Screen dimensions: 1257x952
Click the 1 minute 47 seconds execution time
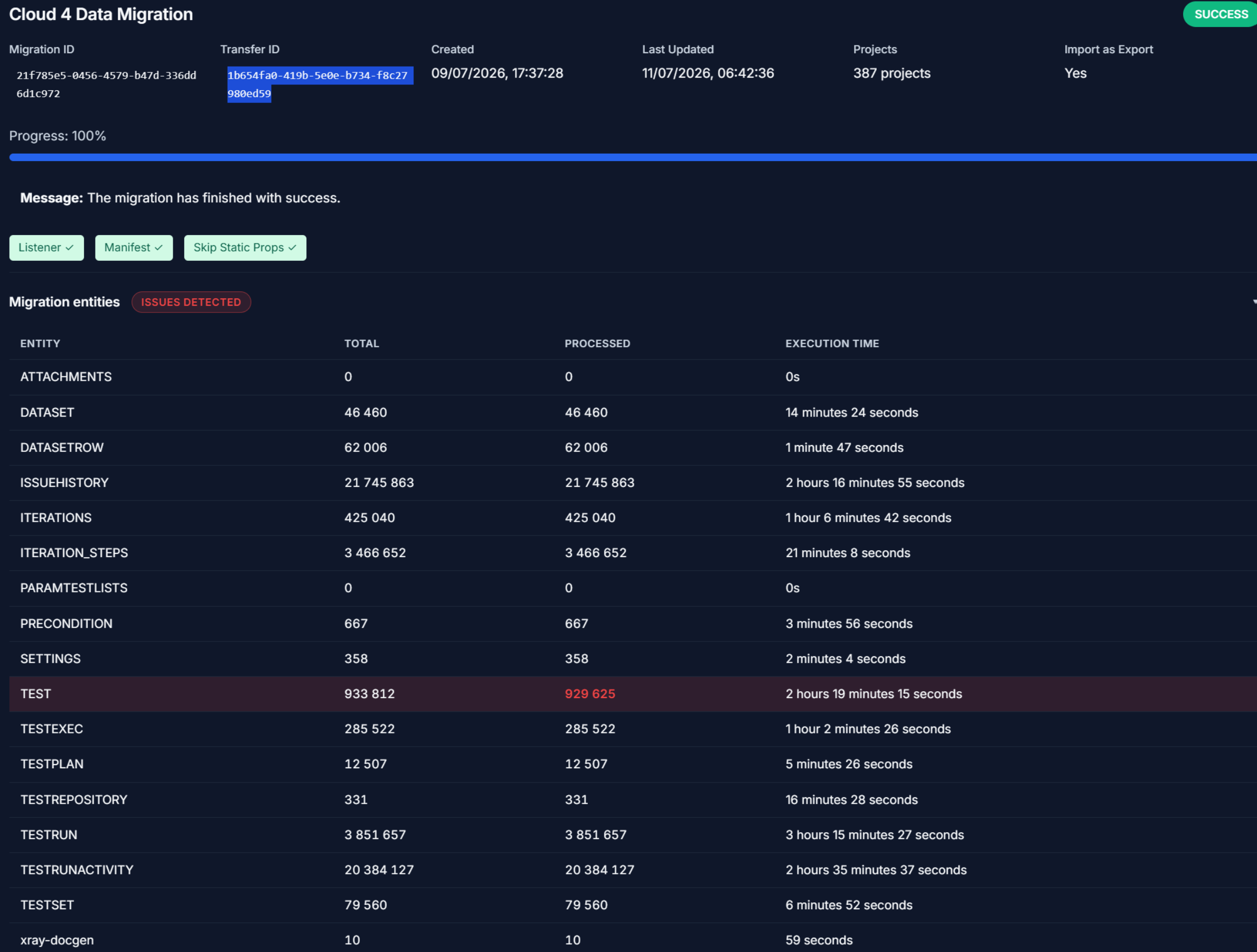click(x=845, y=448)
